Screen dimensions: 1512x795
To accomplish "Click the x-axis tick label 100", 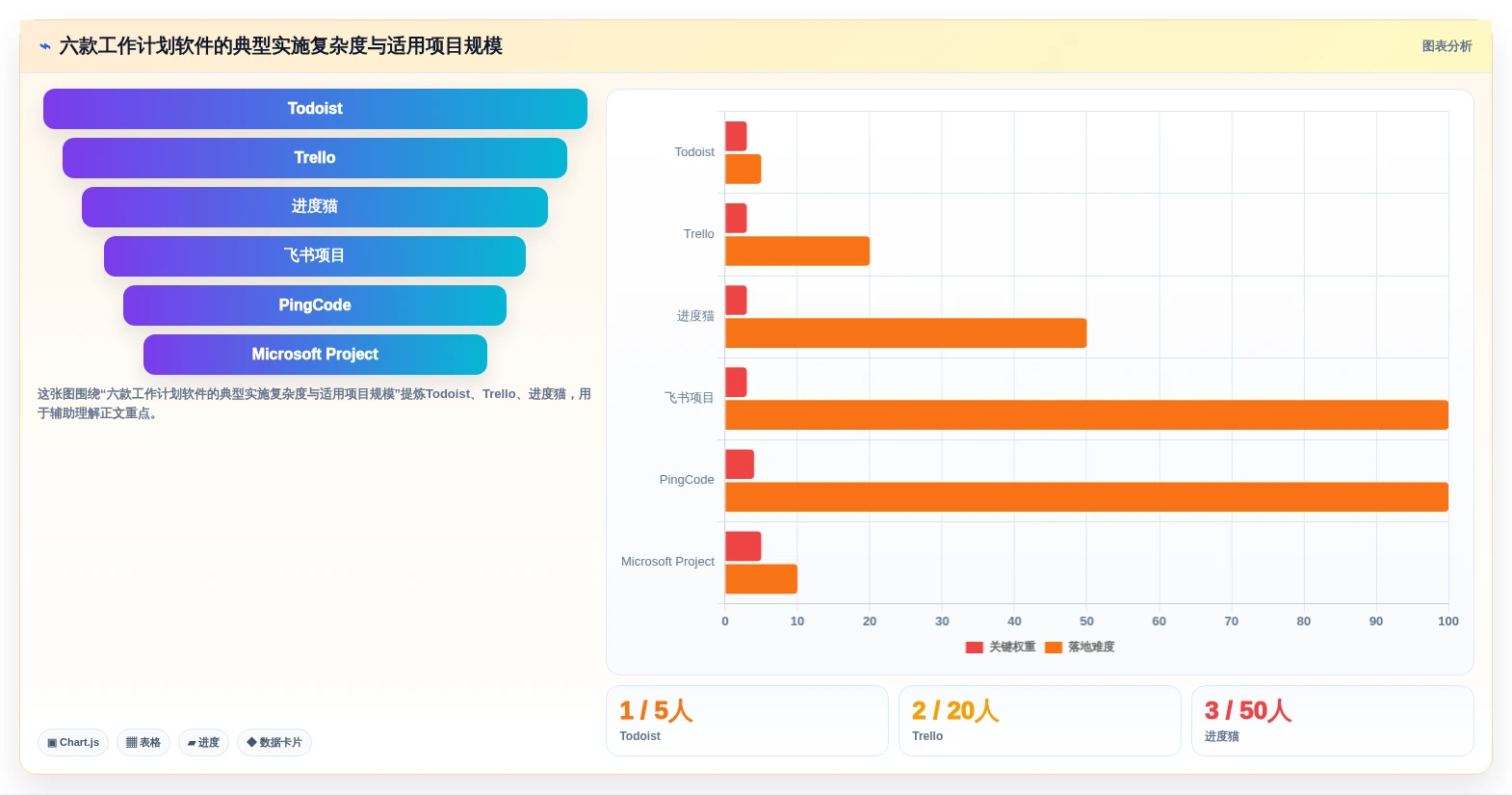I will tap(1447, 622).
